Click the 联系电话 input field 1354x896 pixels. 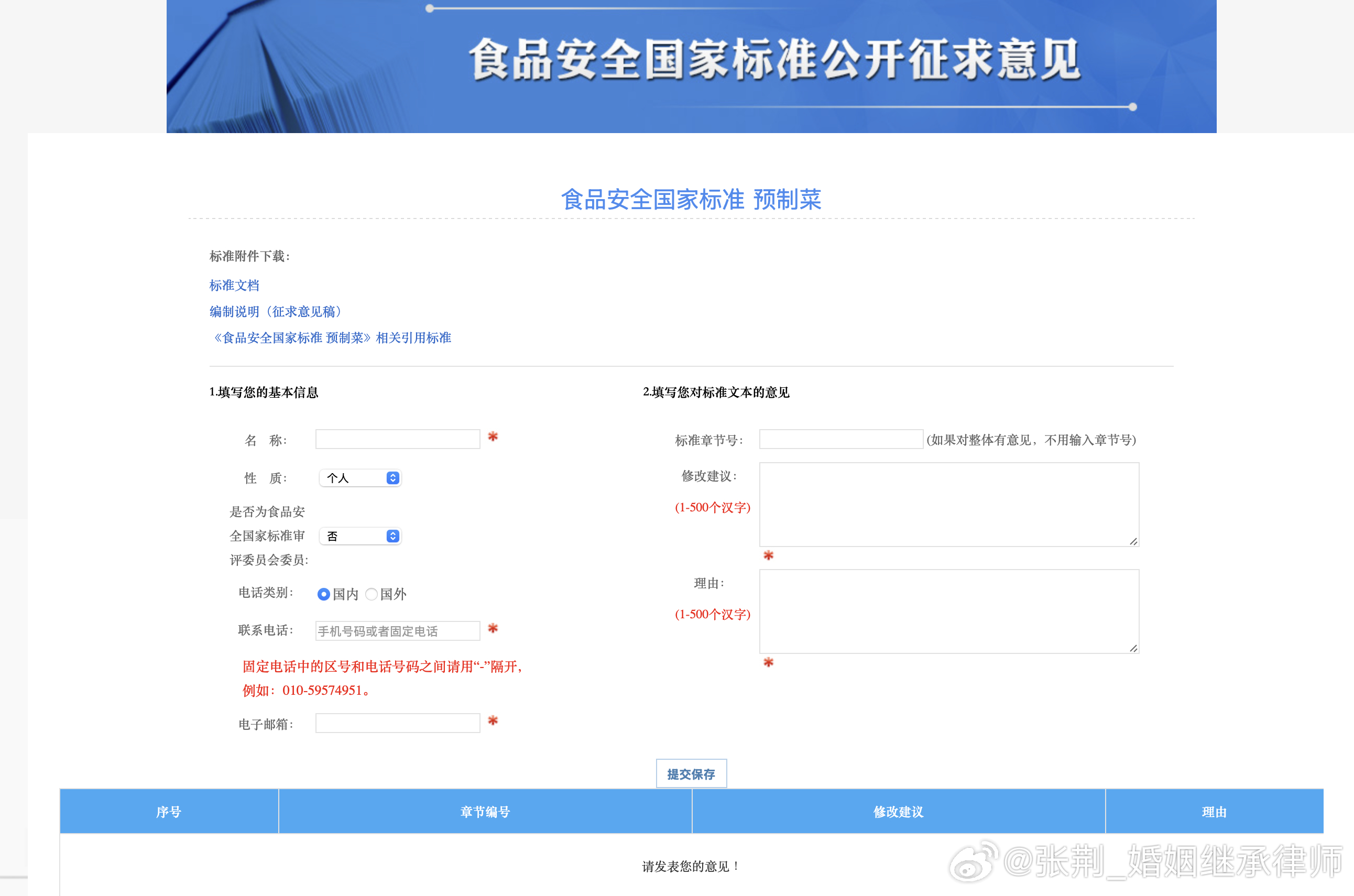tap(398, 631)
